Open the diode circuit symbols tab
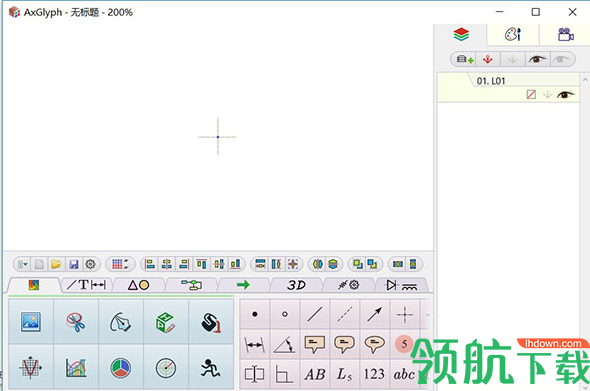 pos(401,285)
